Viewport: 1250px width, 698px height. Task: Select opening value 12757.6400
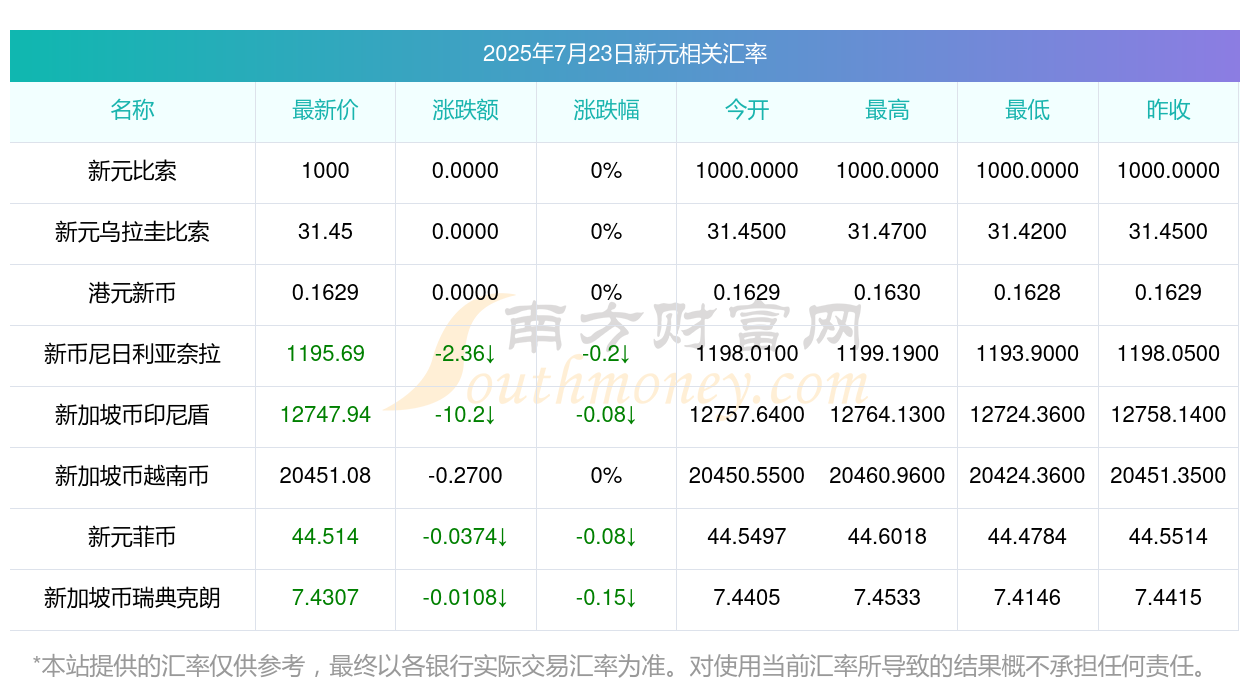coord(747,415)
